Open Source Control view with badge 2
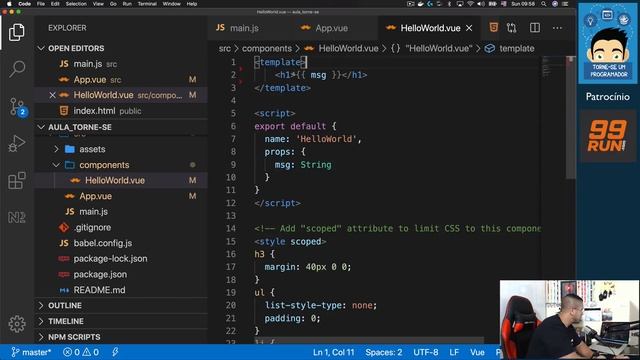This screenshot has width=640, height=360. pyautogui.click(x=17, y=107)
